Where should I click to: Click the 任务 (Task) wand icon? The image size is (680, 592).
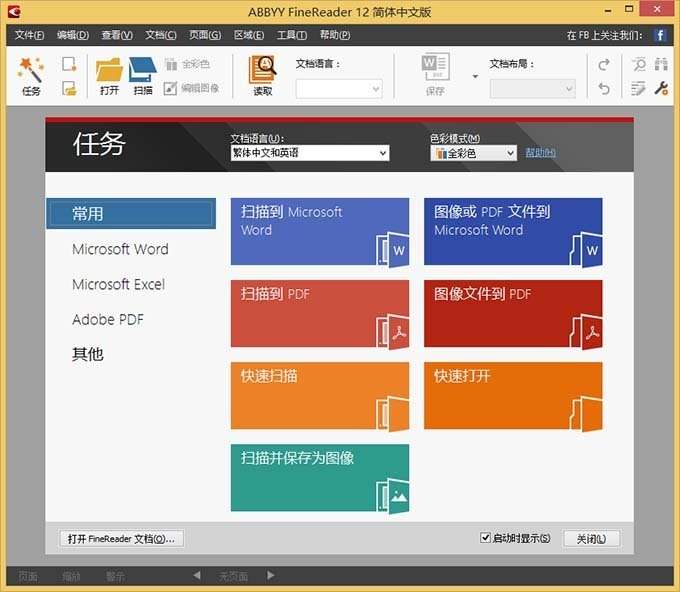(x=31, y=72)
